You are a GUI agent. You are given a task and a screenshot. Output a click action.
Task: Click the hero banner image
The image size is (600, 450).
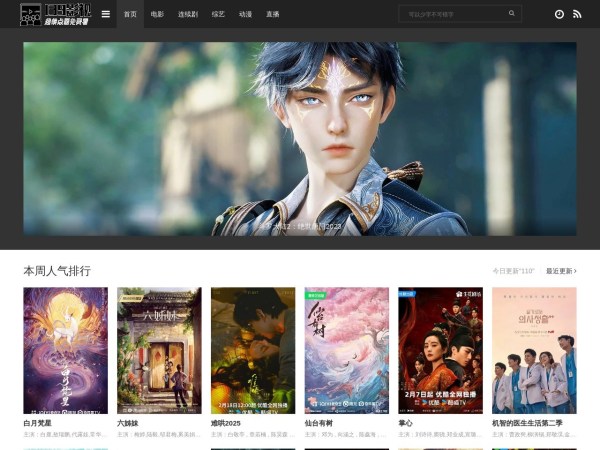point(300,138)
